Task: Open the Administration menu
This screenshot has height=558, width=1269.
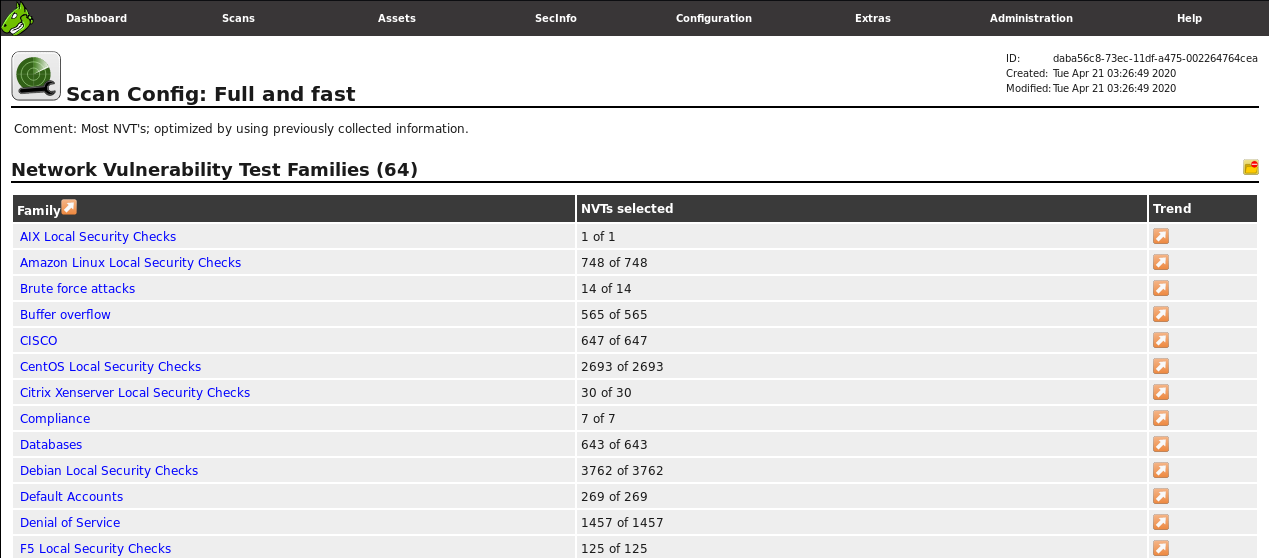Action: (x=1031, y=18)
